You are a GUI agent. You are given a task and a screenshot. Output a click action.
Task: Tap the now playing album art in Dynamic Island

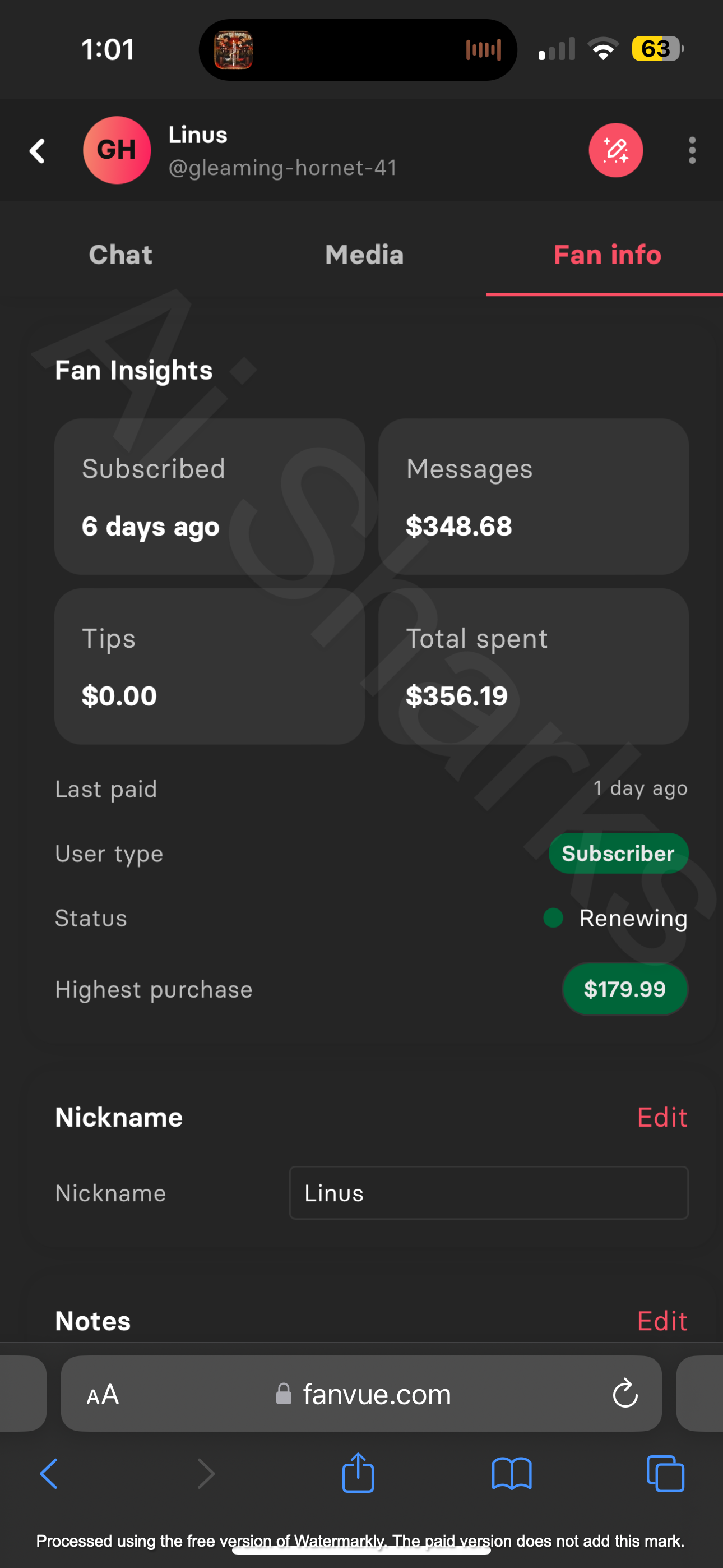[234, 50]
